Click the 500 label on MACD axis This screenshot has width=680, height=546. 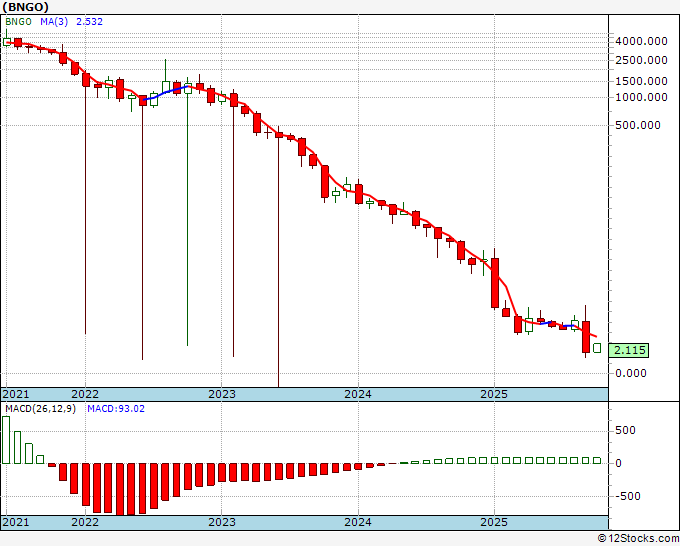[x=625, y=430]
